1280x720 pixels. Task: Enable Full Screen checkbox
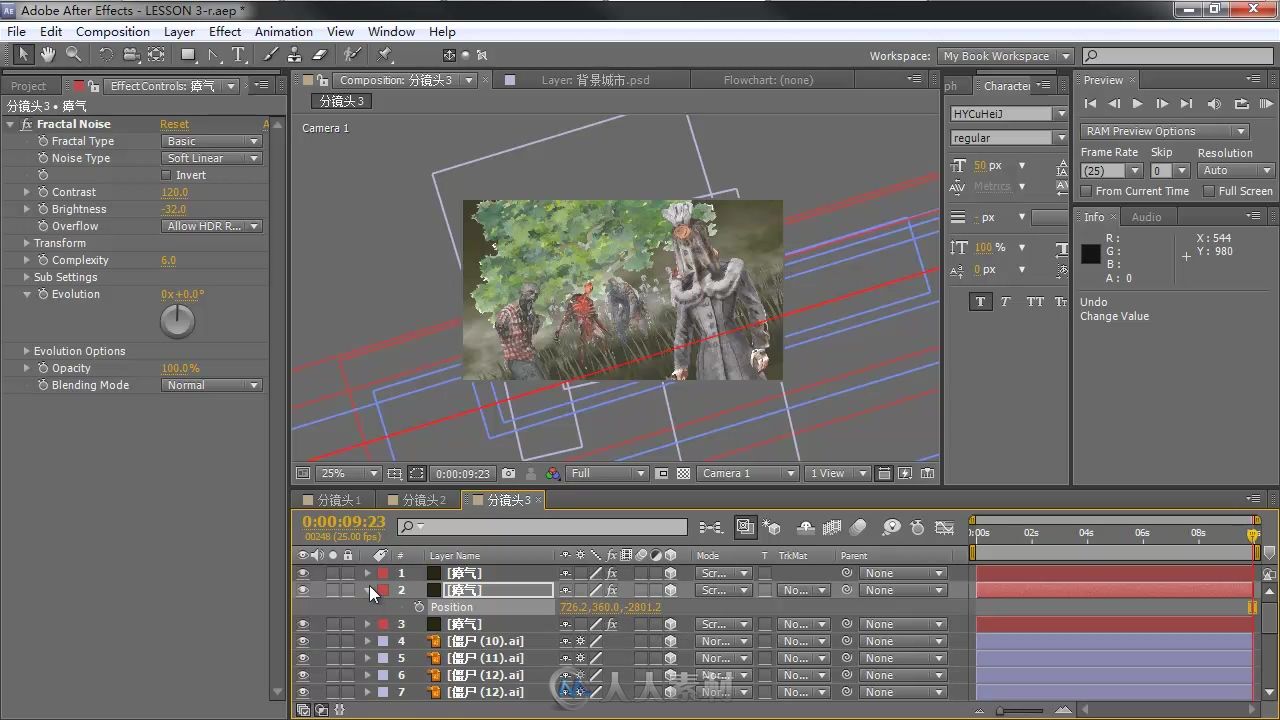[x=1210, y=191]
